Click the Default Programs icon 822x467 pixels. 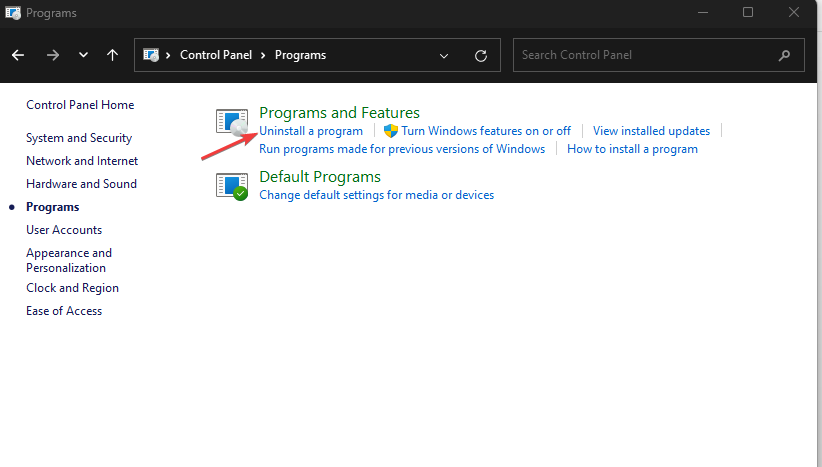tap(232, 185)
